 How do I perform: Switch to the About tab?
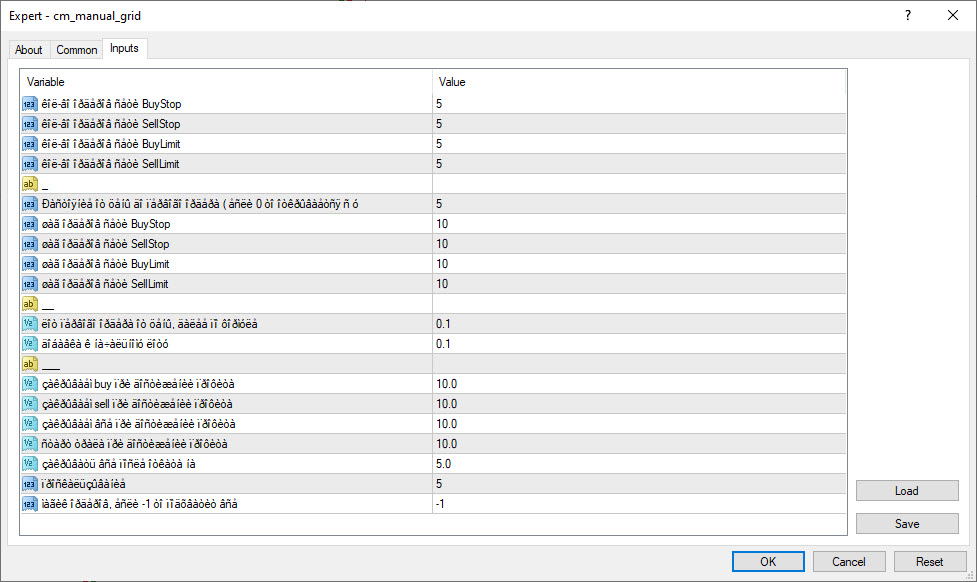(x=29, y=50)
